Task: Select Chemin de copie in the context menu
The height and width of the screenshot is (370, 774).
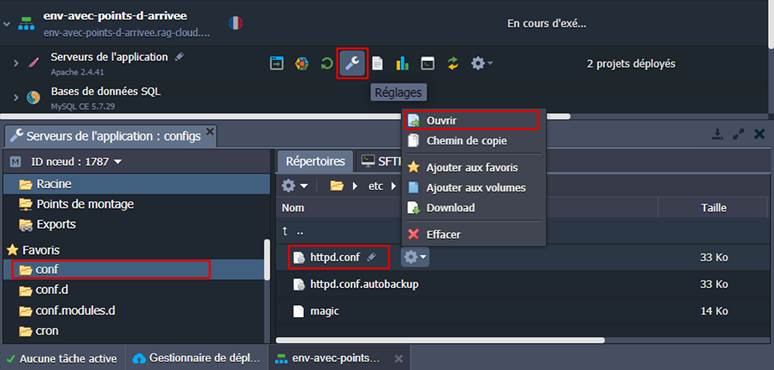Action: point(474,141)
